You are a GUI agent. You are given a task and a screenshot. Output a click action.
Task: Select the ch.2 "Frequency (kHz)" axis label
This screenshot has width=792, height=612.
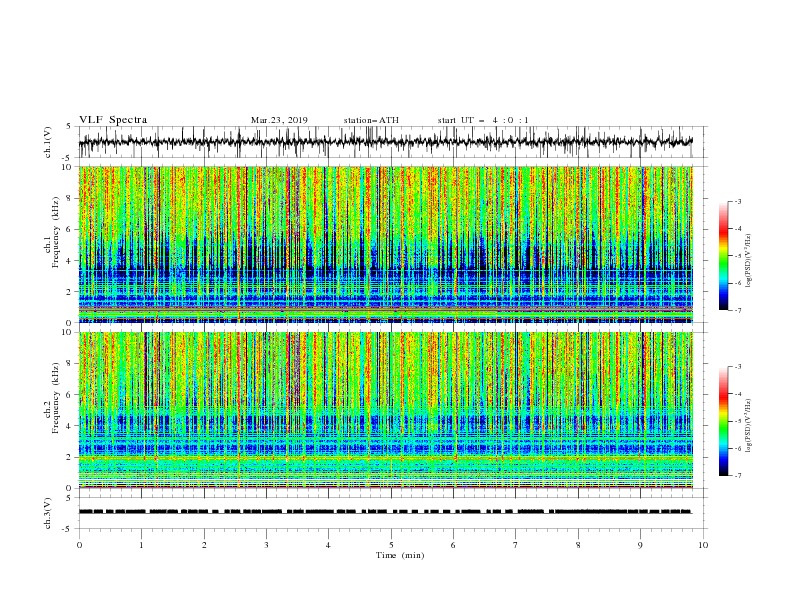tap(56, 398)
